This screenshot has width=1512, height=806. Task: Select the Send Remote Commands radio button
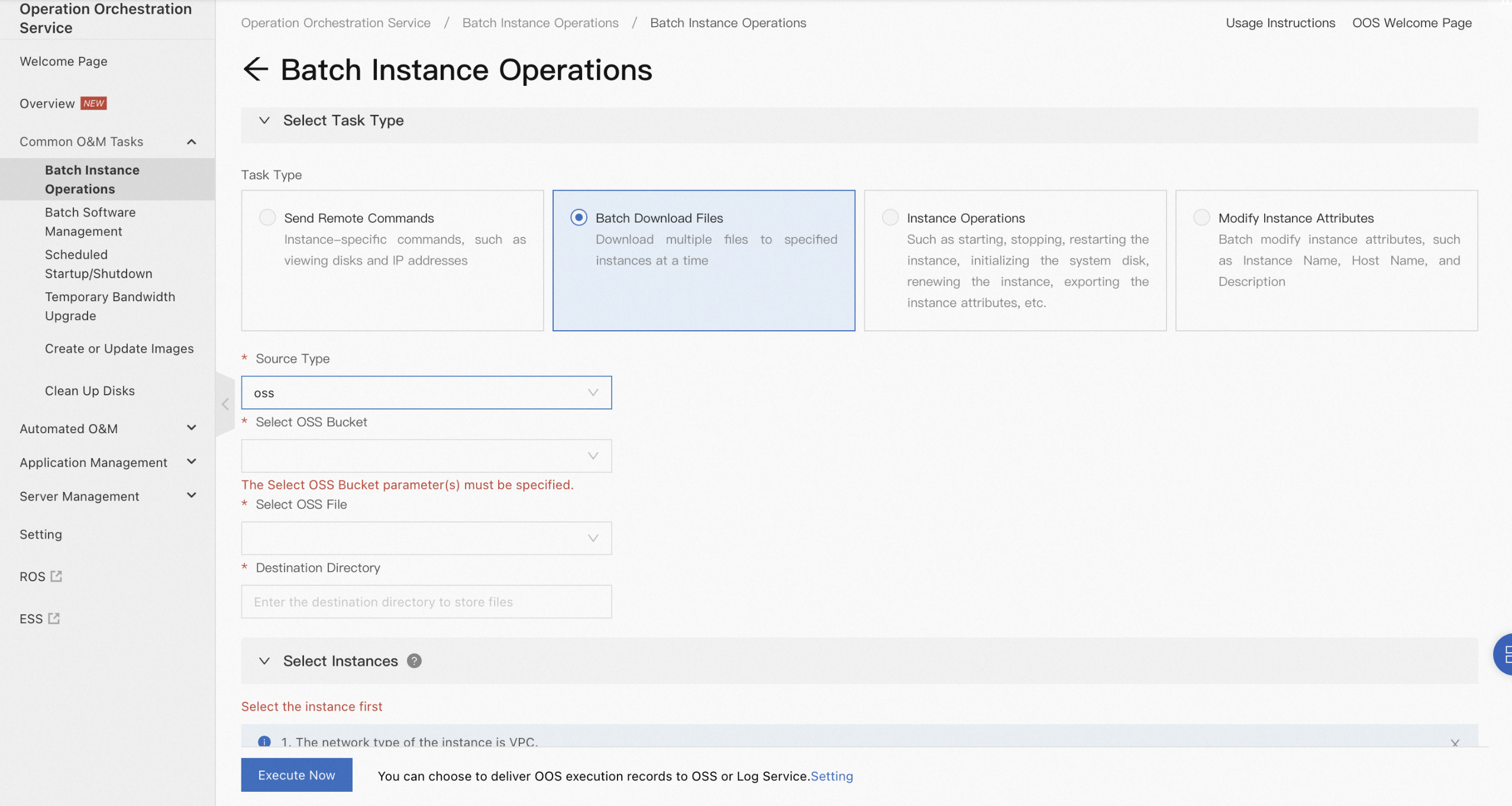267,217
